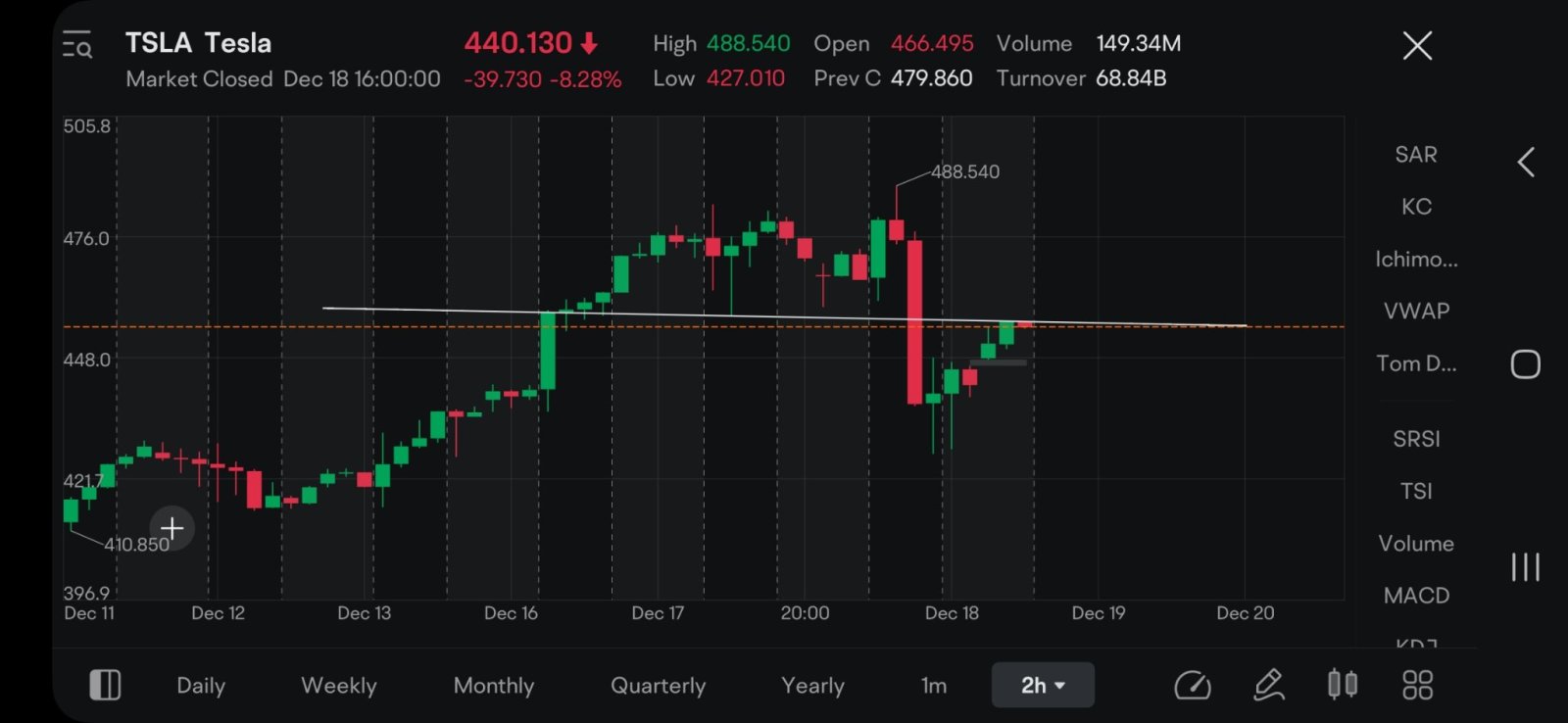Click the Prev C value 479.860
Image resolution: width=1568 pixels, height=723 pixels.
tap(931, 78)
